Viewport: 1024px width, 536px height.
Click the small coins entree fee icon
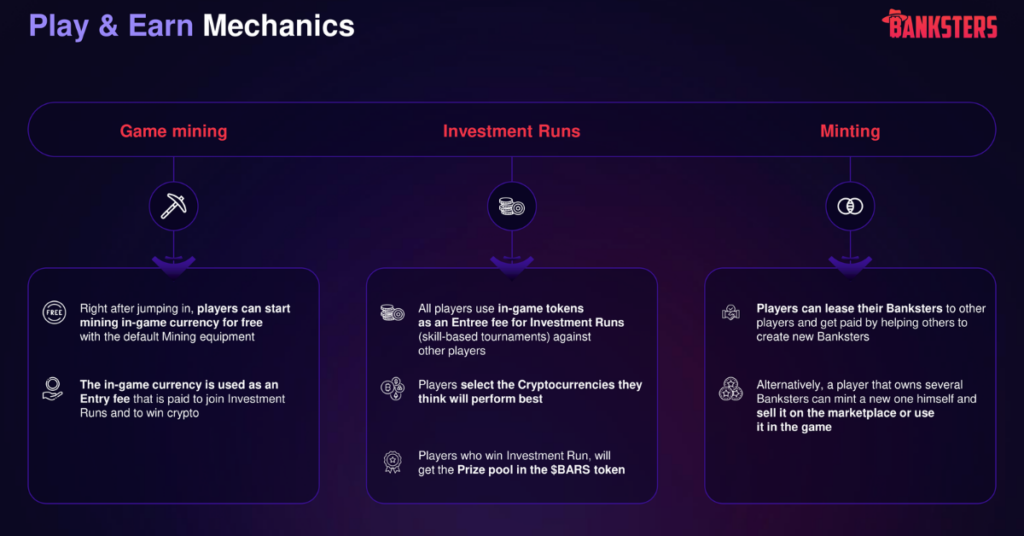(x=392, y=313)
